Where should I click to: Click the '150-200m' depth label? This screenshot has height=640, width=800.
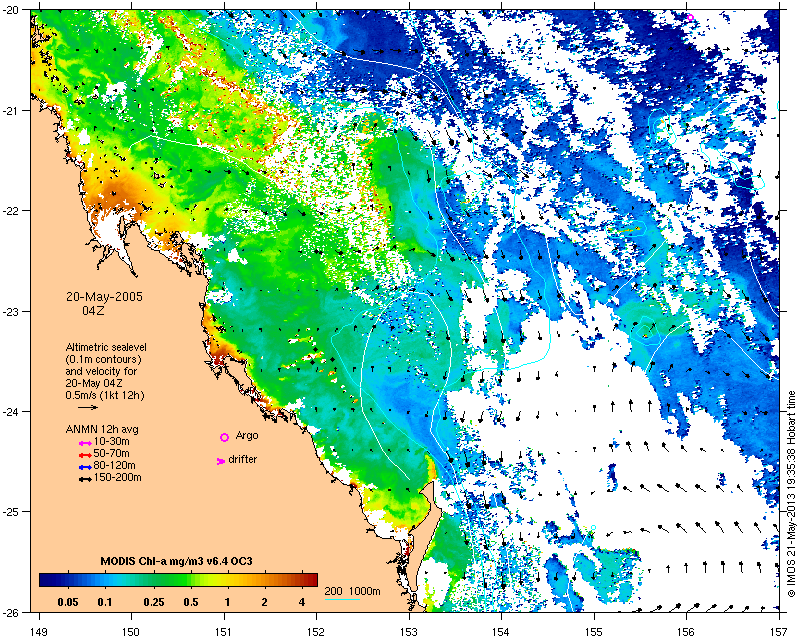tap(117, 478)
